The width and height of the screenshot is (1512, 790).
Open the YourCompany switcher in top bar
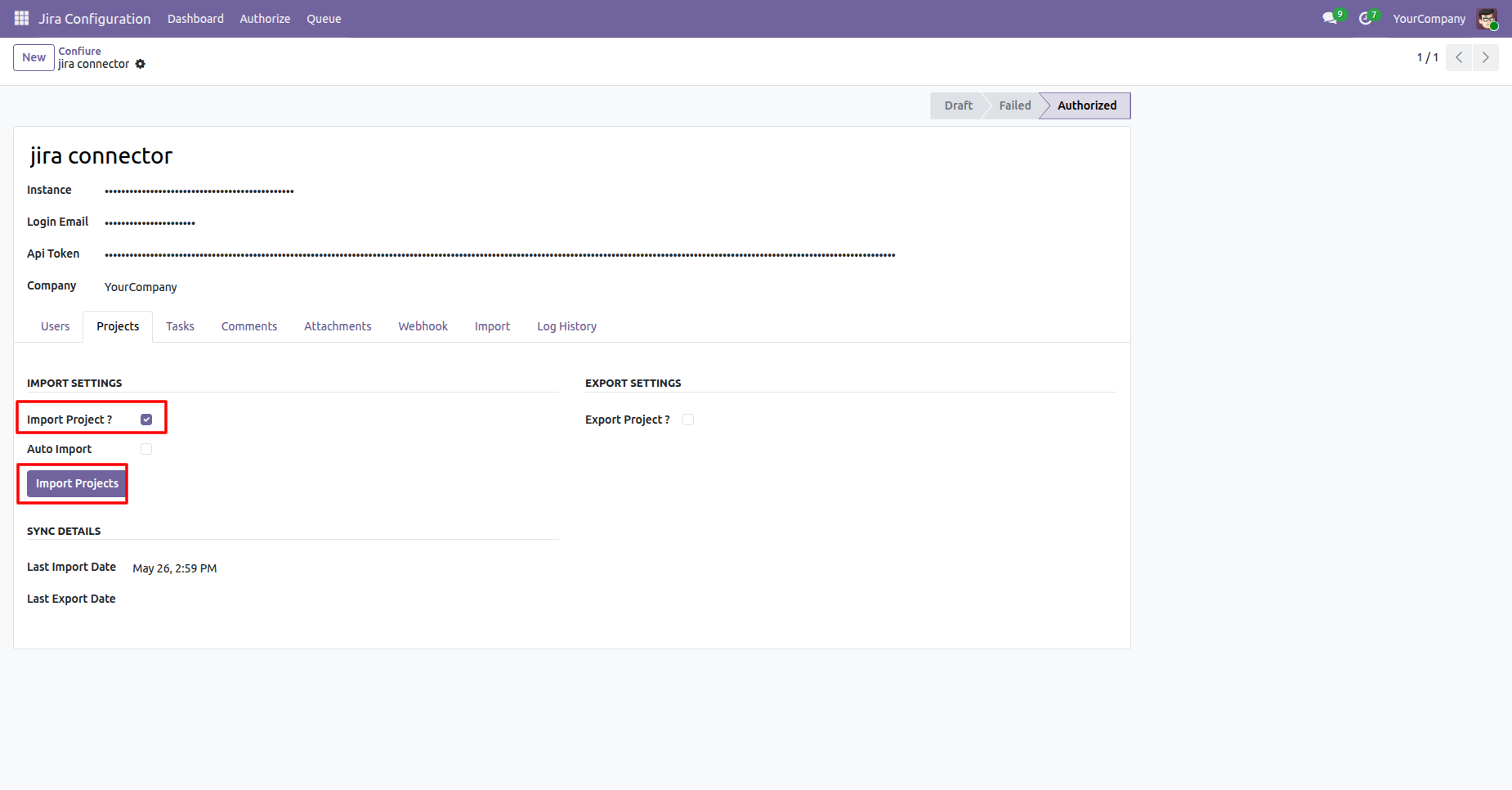(x=1429, y=19)
